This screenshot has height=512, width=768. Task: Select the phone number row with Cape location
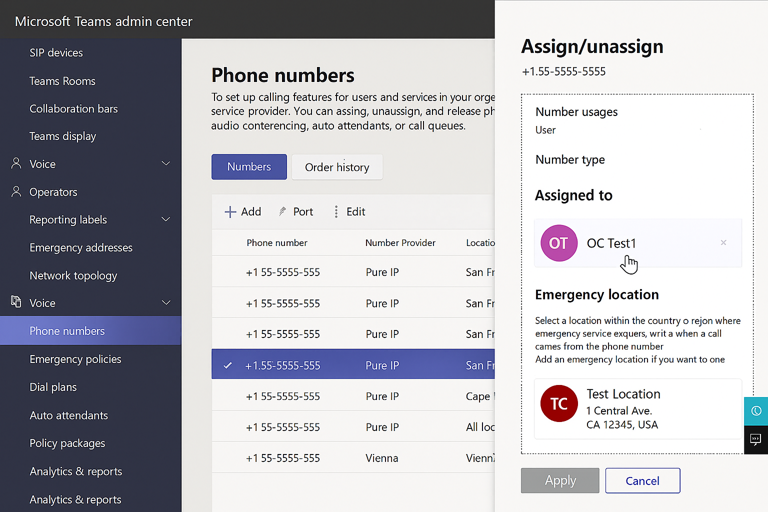click(x=353, y=396)
